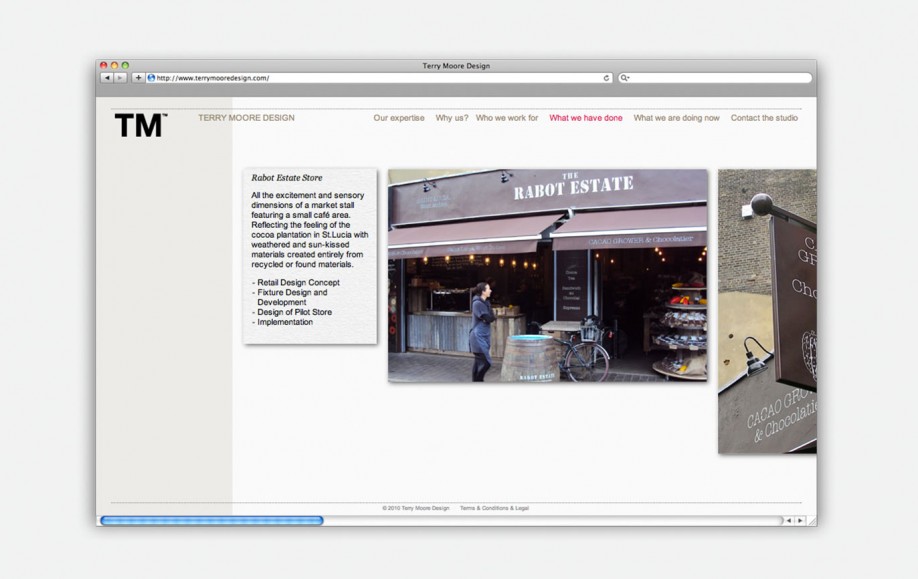Image resolution: width=918 pixels, height=579 pixels.
Task: Click the yellow minimize window button
Action: (x=114, y=66)
